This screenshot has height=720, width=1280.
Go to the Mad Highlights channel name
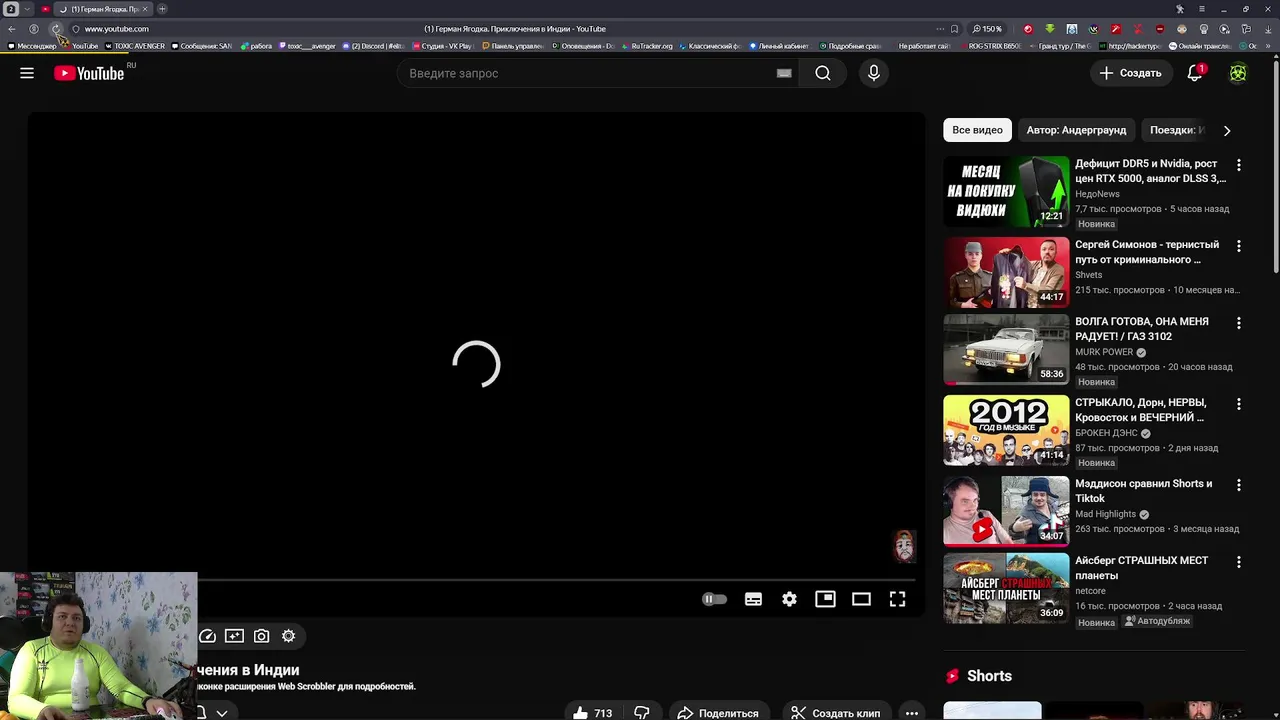(x=1105, y=514)
